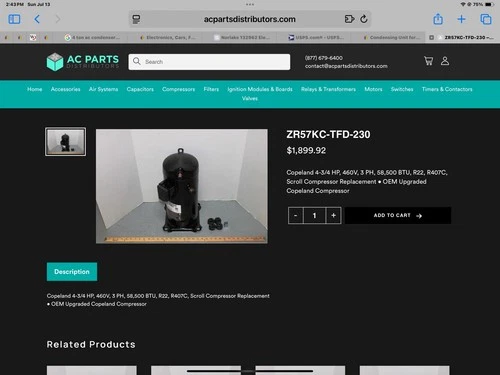
Task: Open the Air Systems category
Action: (x=103, y=89)
